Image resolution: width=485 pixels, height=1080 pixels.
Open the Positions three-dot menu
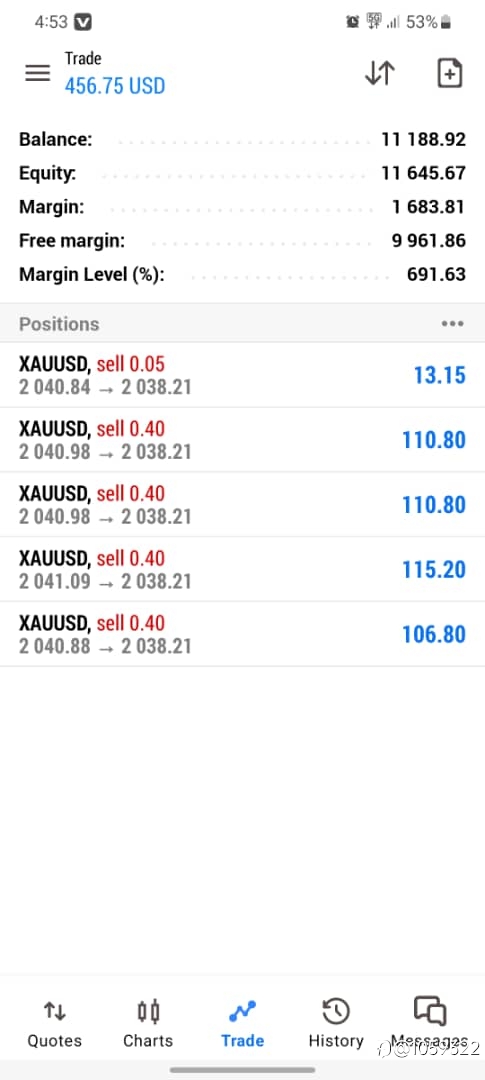453,324
